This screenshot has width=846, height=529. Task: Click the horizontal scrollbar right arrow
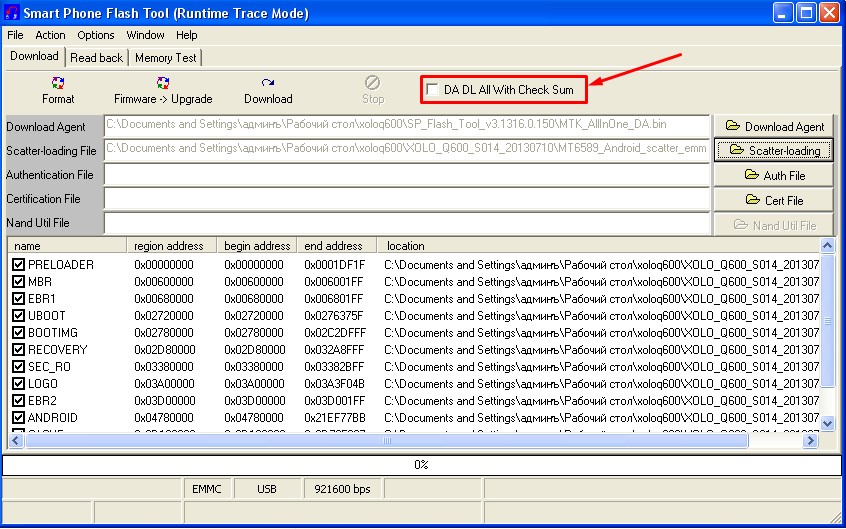812,440
